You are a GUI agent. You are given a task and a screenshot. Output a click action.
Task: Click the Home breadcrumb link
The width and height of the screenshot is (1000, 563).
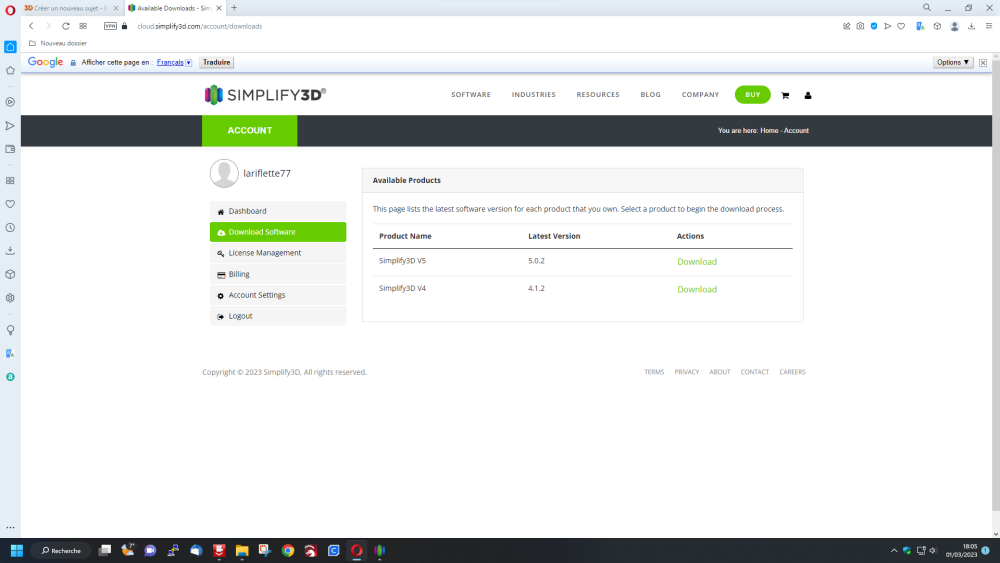pos(768,130)
